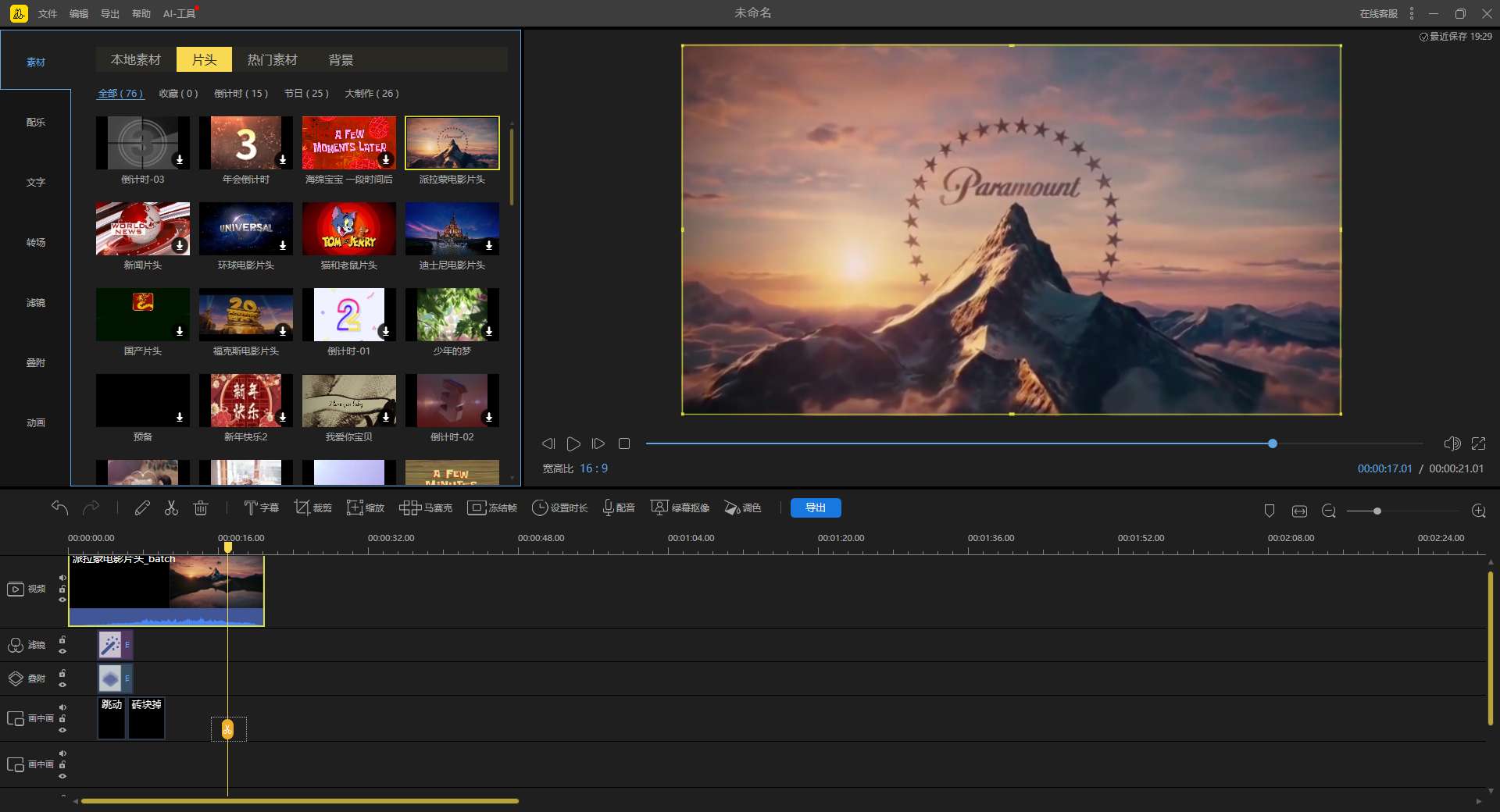Mute the 视频 track audio
Screen dimensions: 1500x812
tap(62, 578)
